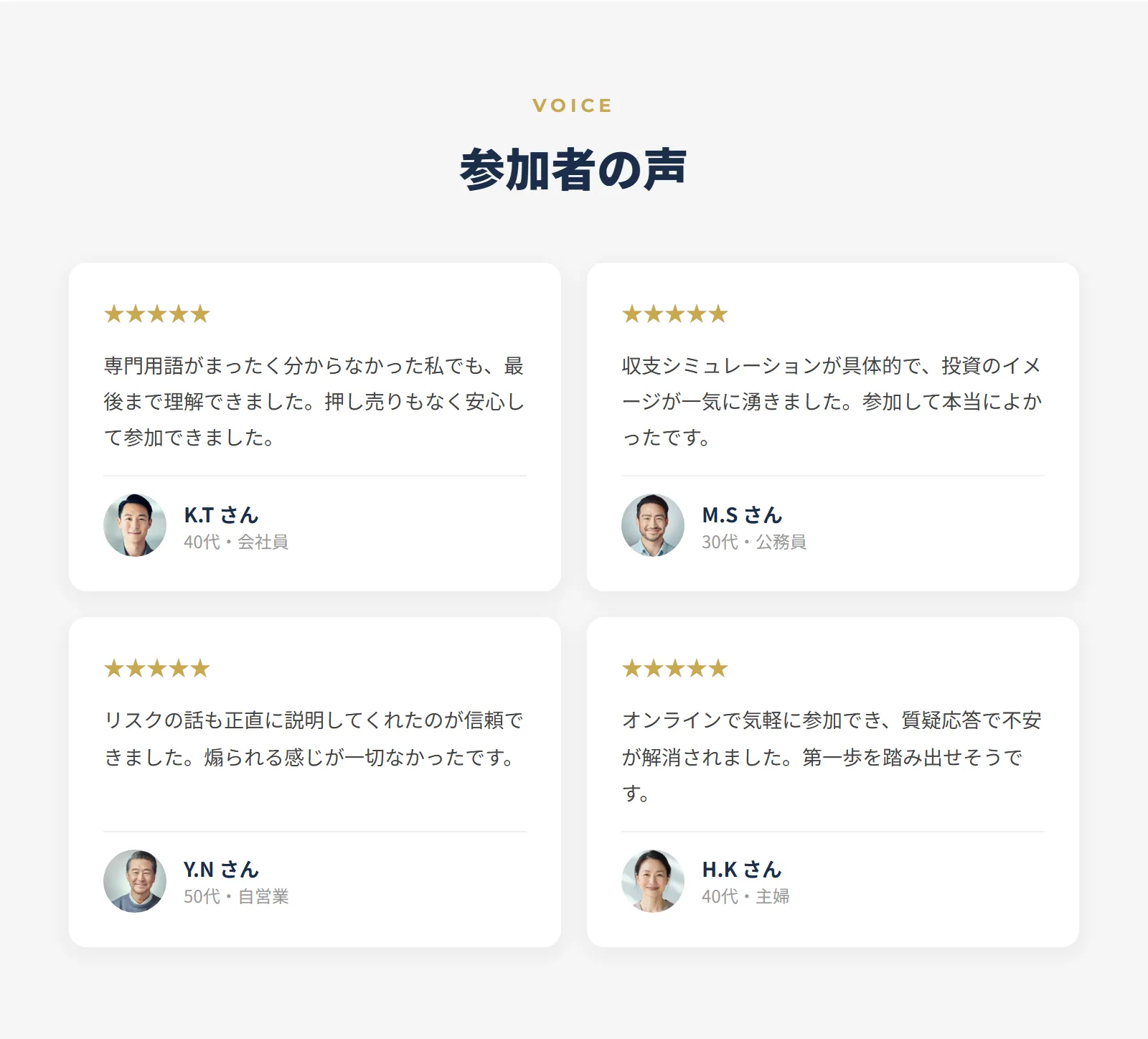Click the star rating in K.T's review

pos(157,314)
